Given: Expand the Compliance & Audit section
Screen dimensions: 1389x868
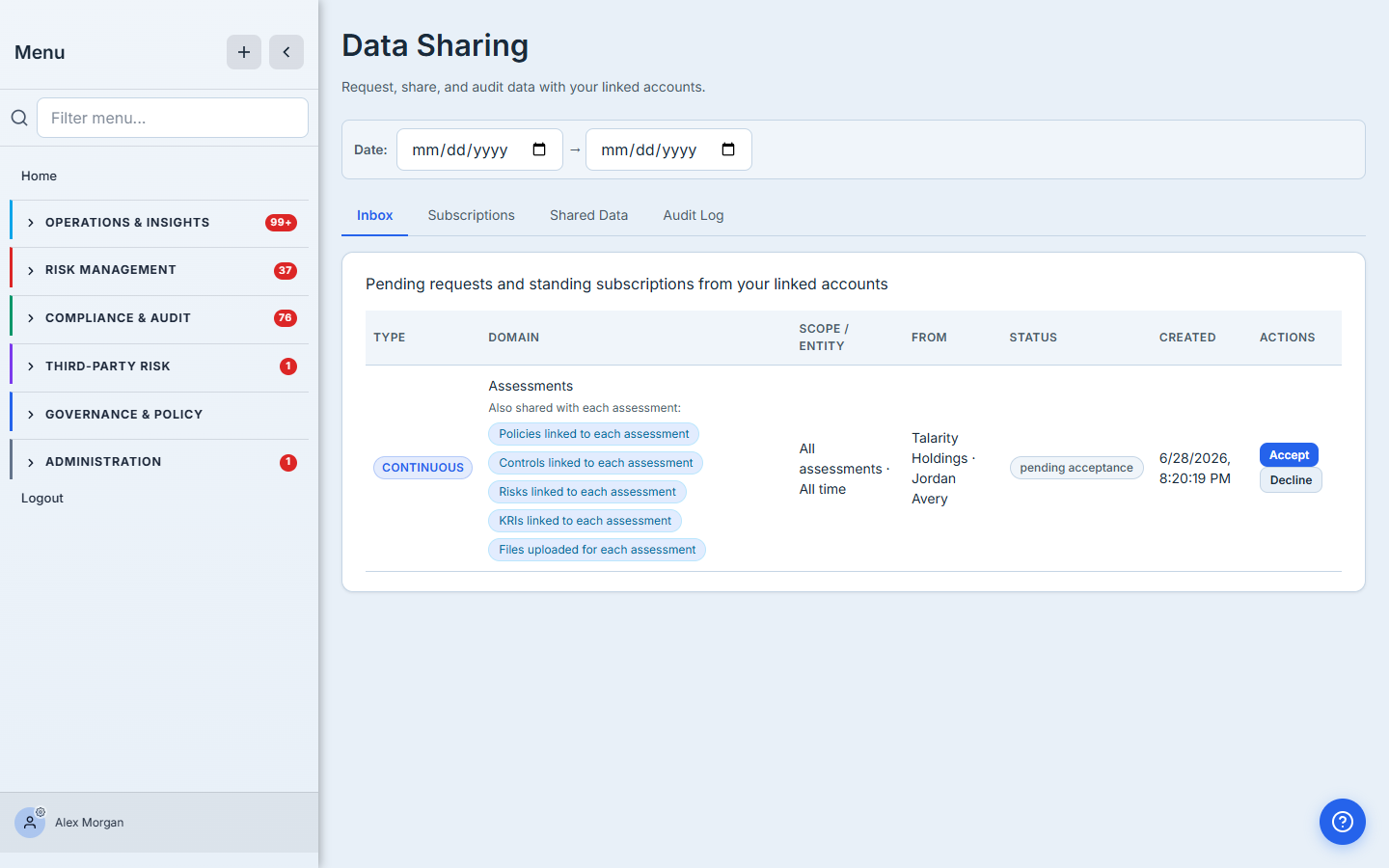Looking at the screenshot, I should tap(160, 318).
